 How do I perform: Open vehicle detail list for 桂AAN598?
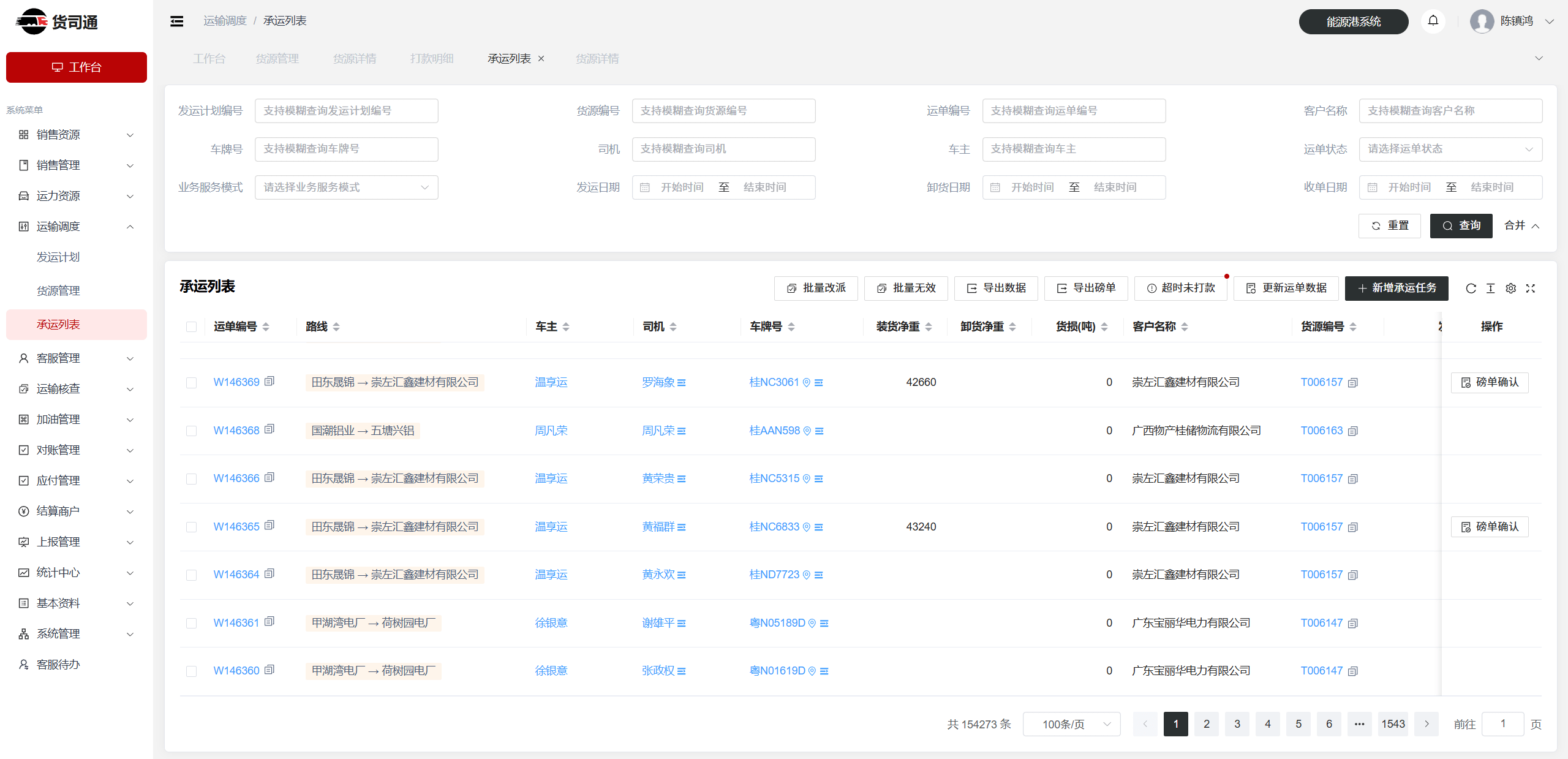click(x=820, y=431)
